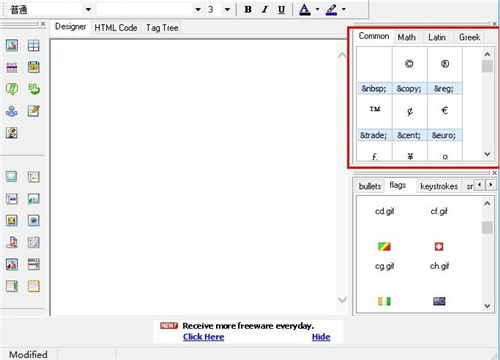Apply the highlight color pen button

[332, 10]
